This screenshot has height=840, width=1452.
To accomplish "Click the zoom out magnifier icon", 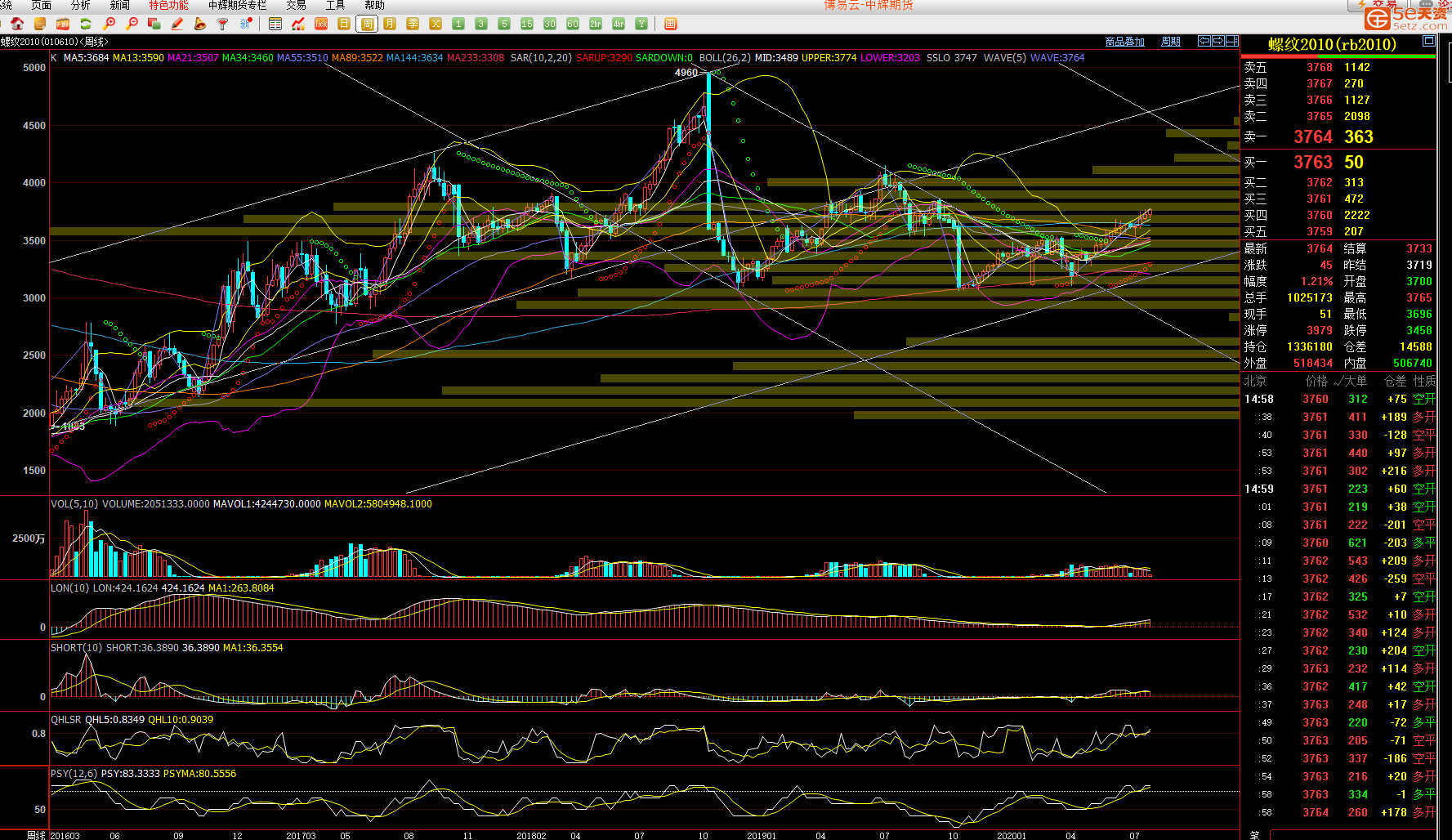I will tap(132, 24).
